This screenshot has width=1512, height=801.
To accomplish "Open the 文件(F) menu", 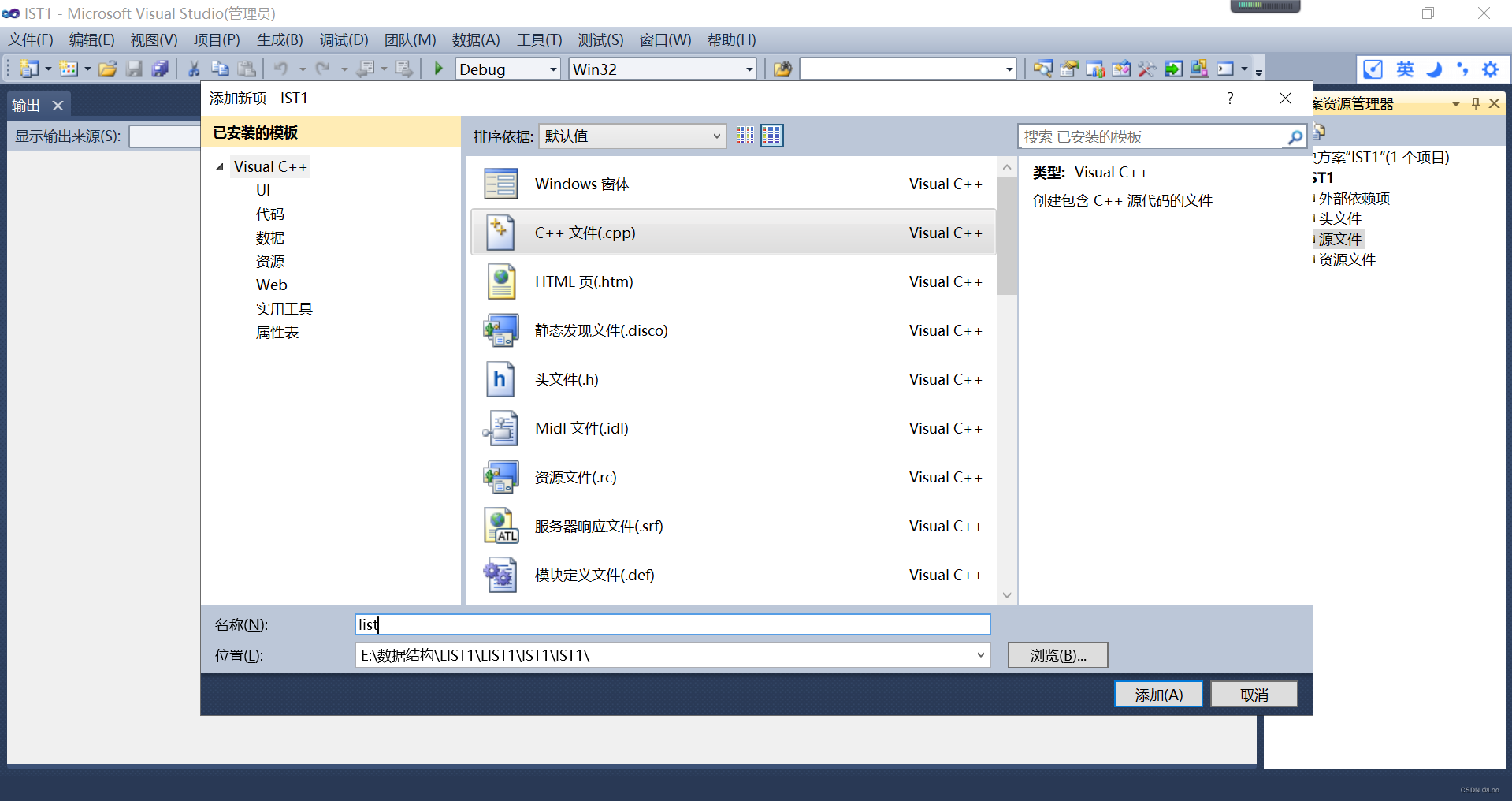I will 31,39.
